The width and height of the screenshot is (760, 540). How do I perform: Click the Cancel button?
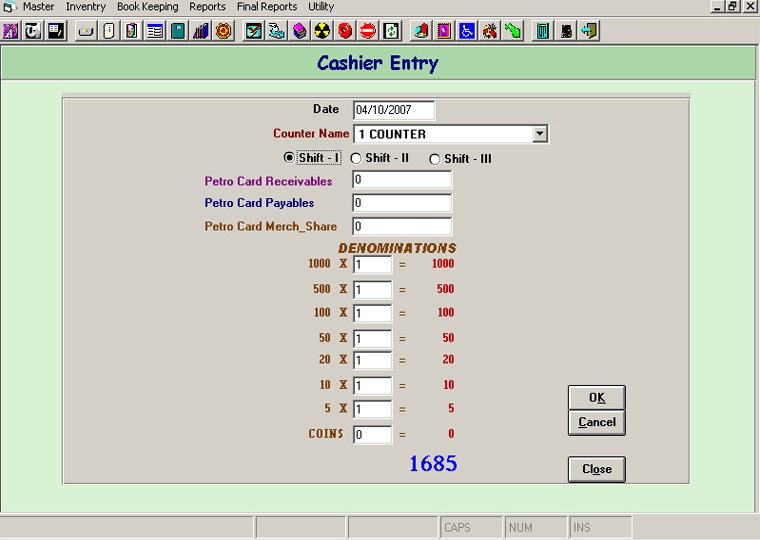(x=597, y=423)
